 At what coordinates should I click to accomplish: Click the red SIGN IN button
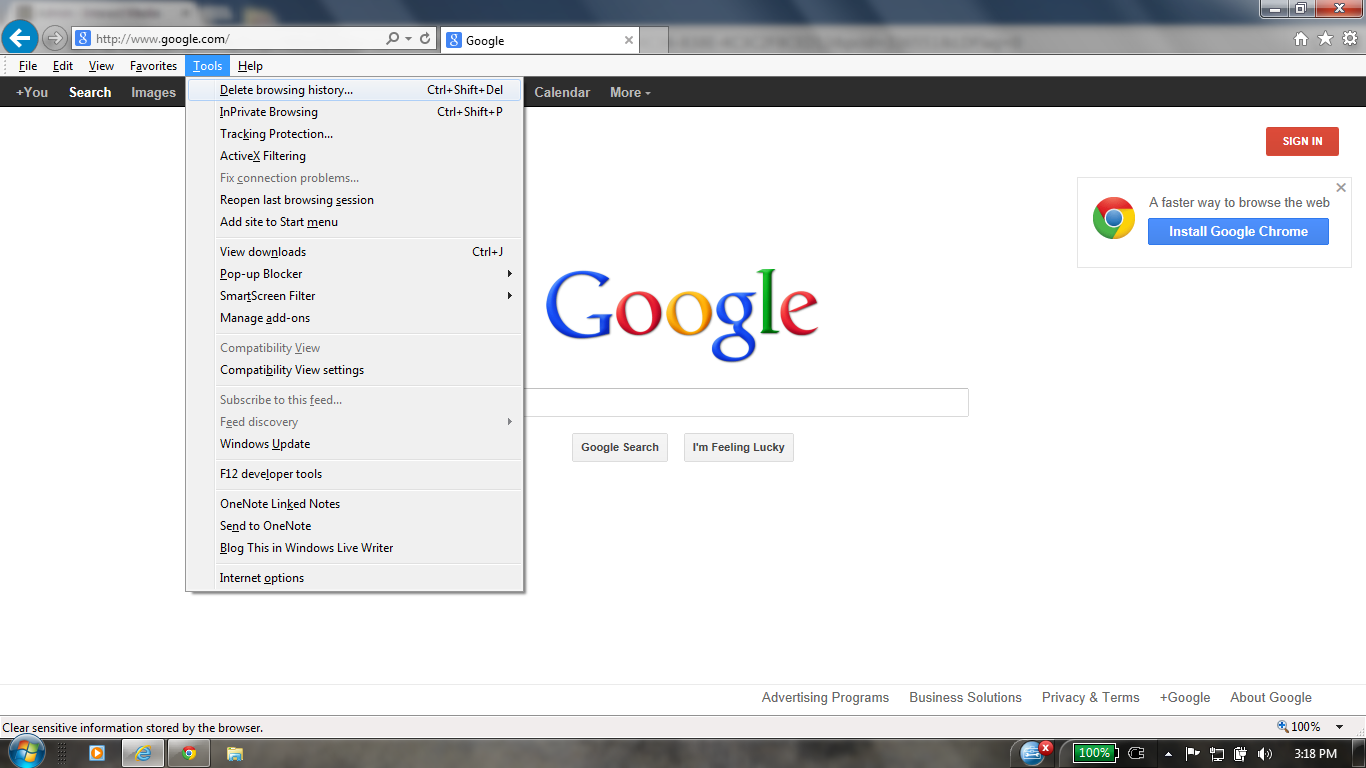(1302, 141)
